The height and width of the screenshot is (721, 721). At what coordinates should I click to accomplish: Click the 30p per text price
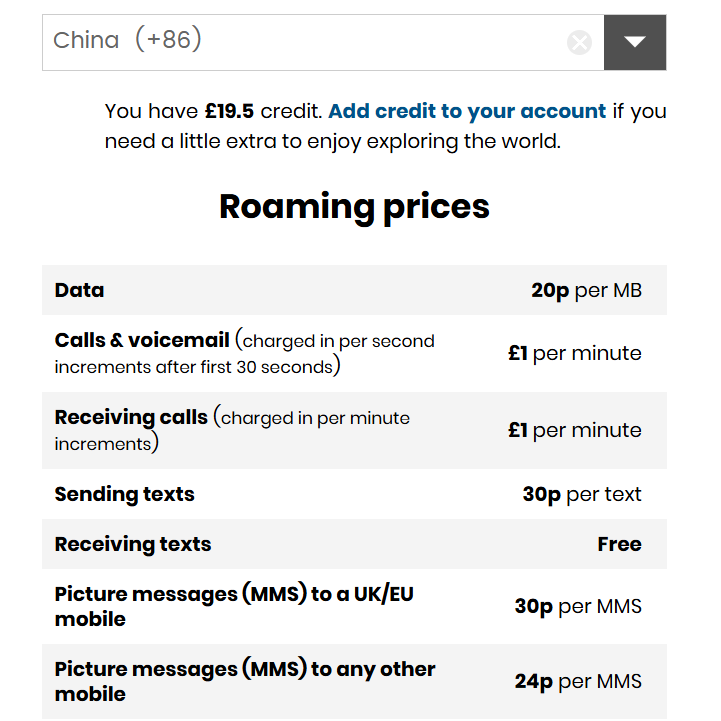point(582,494)
